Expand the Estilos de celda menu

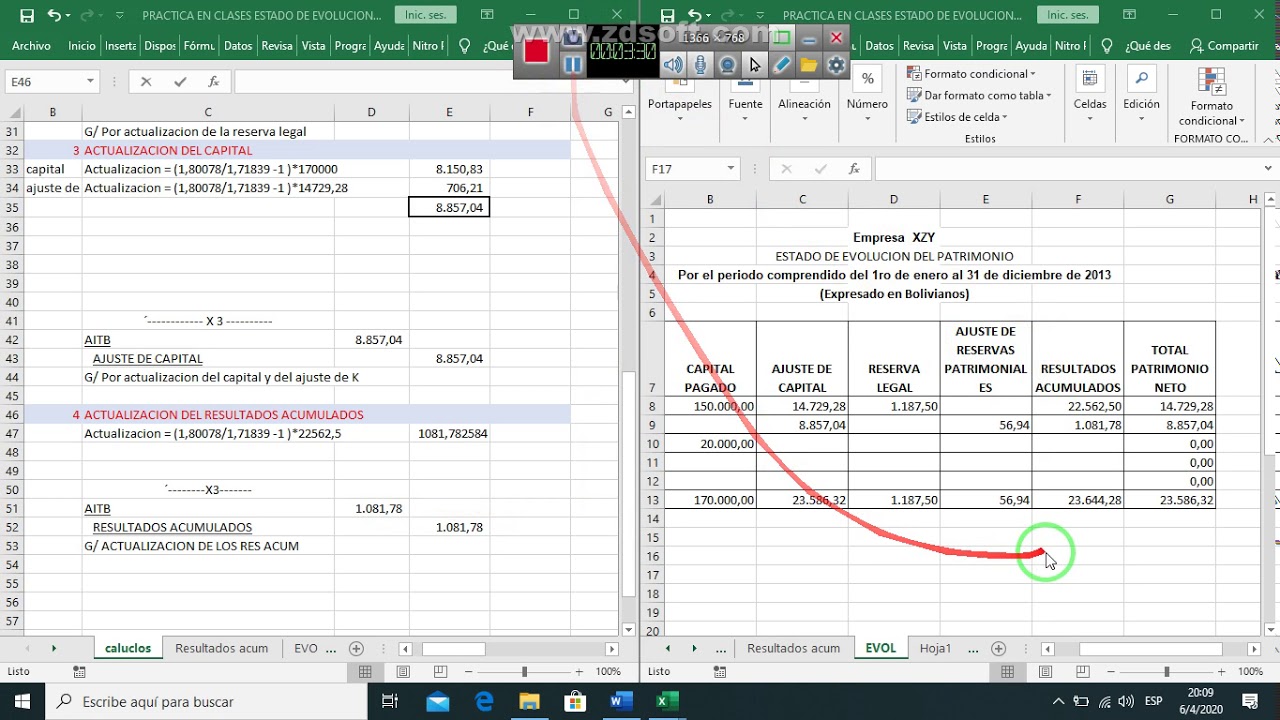pyautogui.click(x=957, y=117)
